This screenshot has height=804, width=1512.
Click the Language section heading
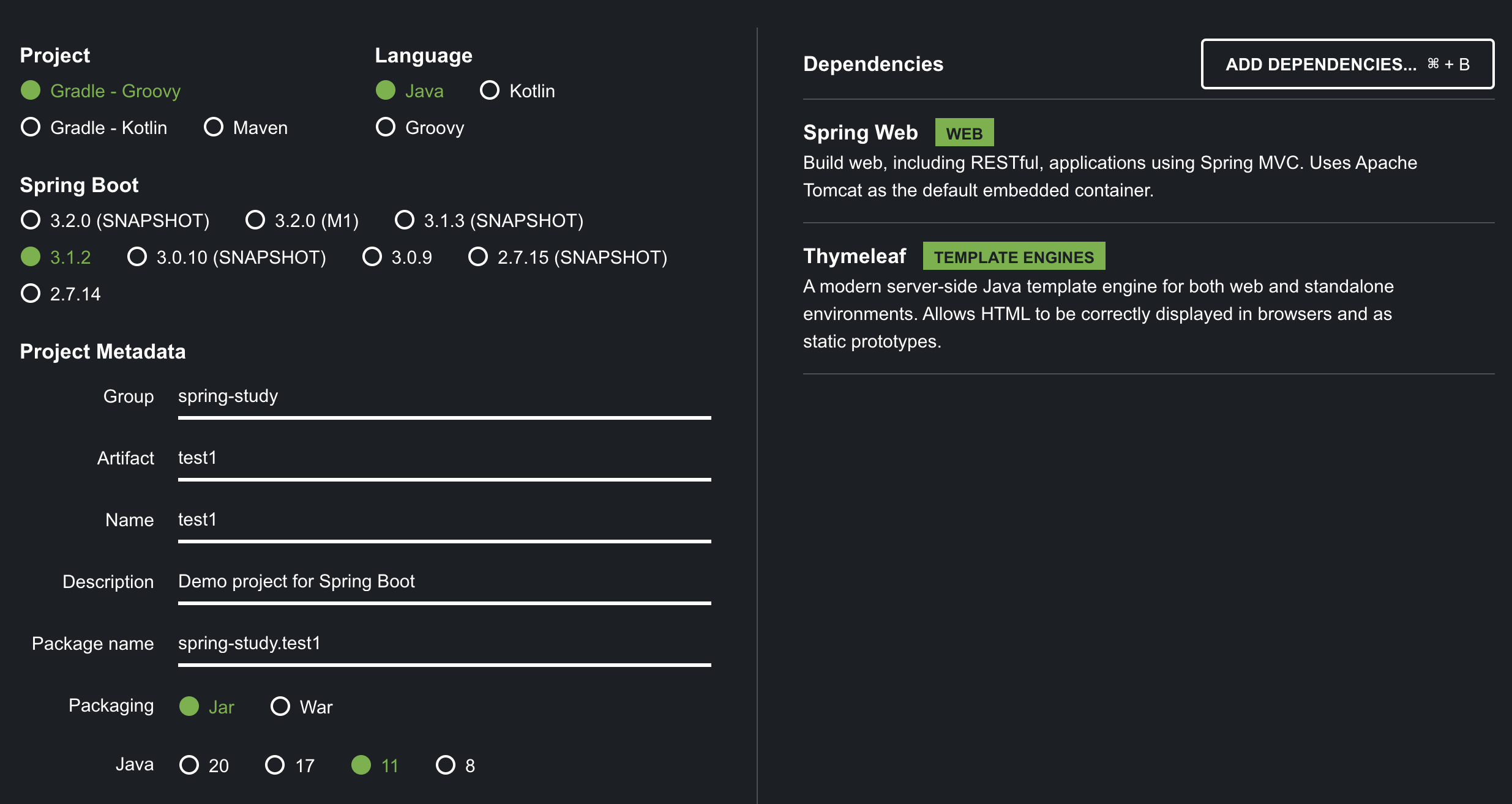coord(424,56)
